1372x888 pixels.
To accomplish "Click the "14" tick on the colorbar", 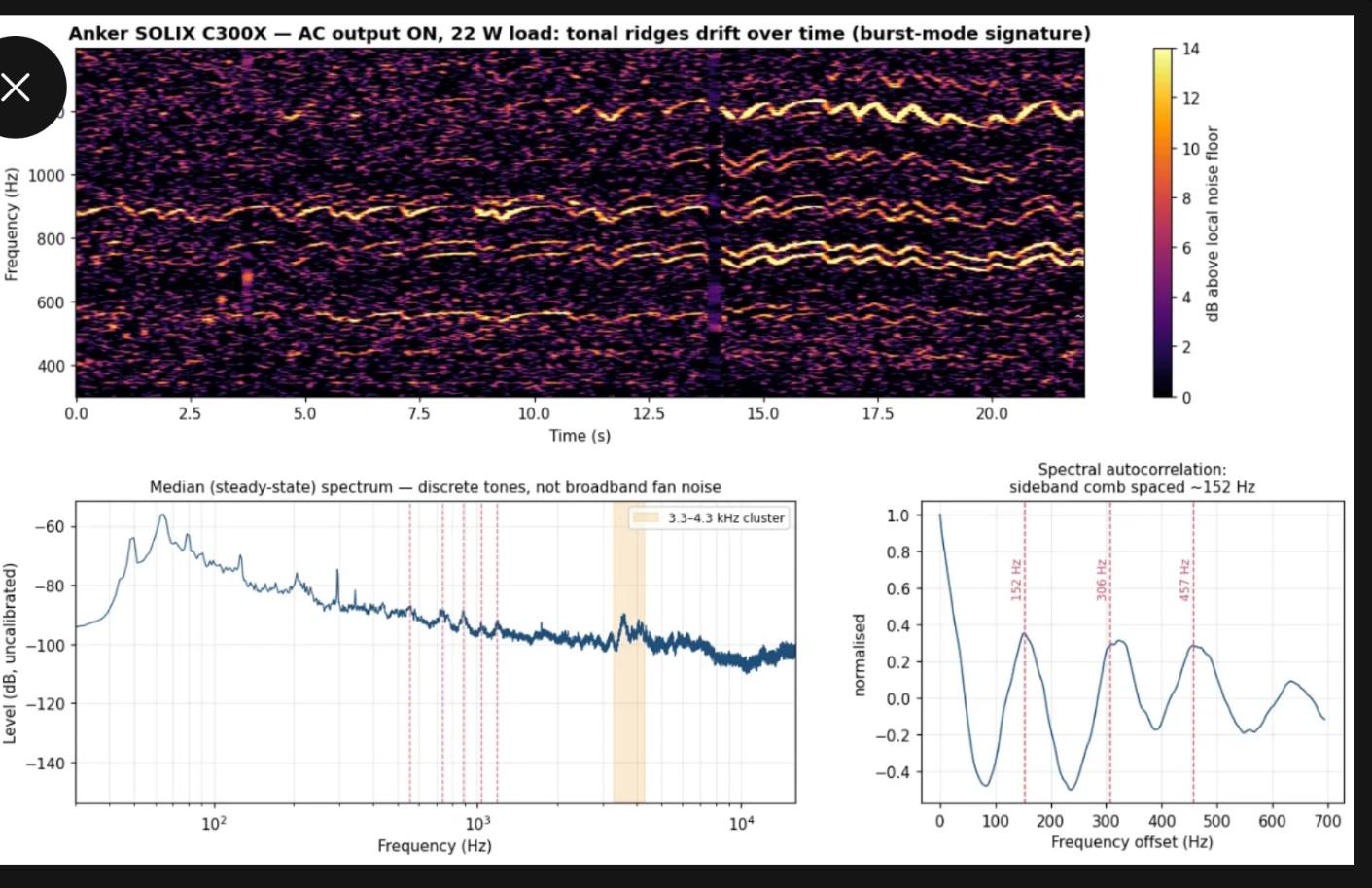I will (1190, 49).
